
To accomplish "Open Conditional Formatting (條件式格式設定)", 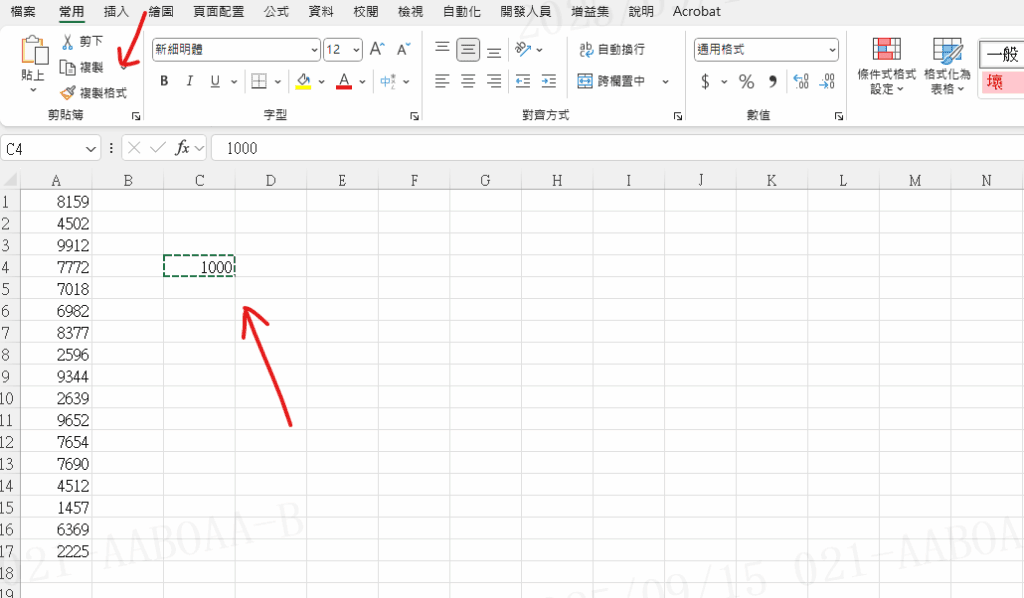I will (886, 65).
